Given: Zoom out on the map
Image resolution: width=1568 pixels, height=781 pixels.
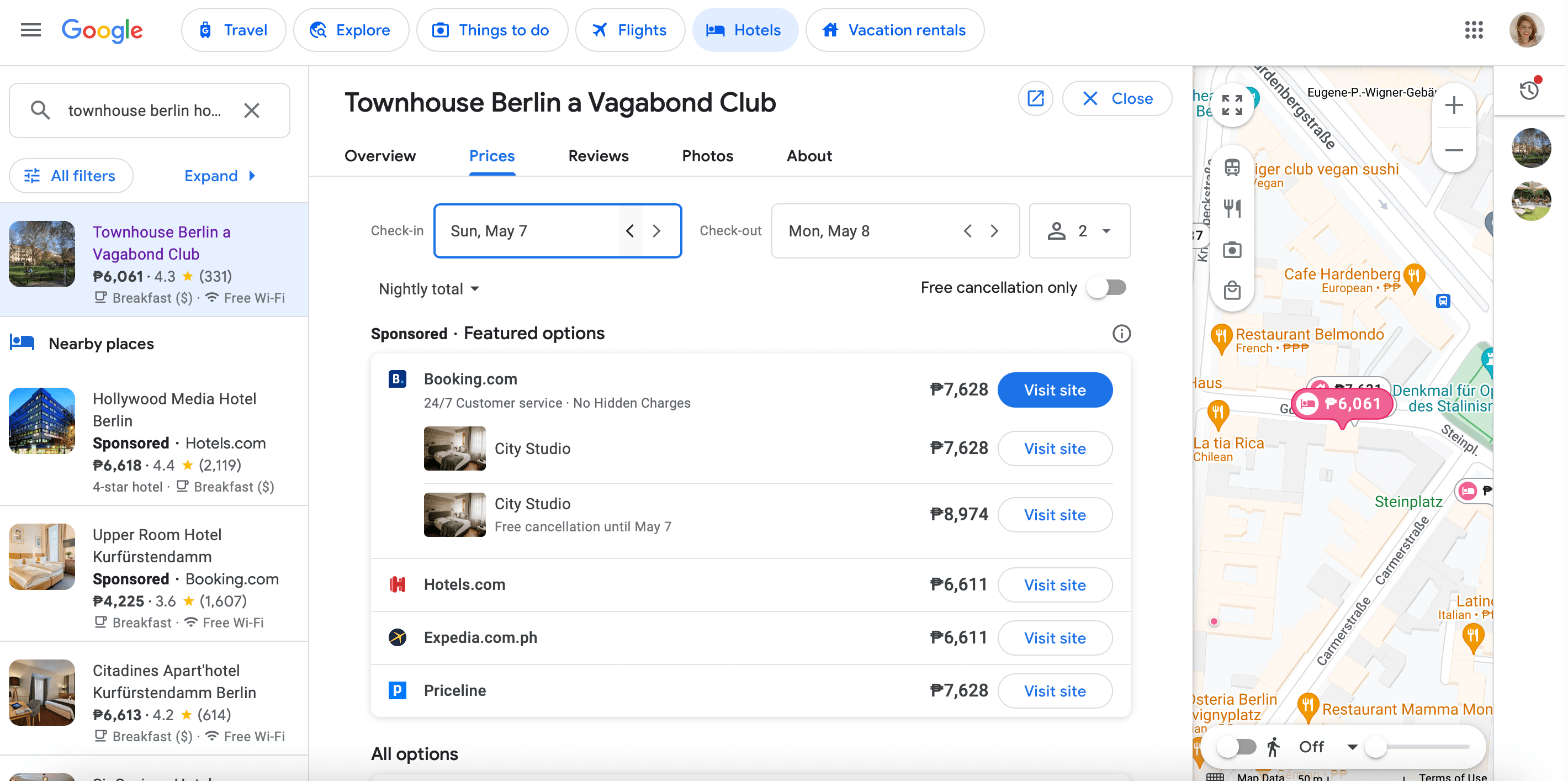Looking at the screenshot, I should [1454, 150].
